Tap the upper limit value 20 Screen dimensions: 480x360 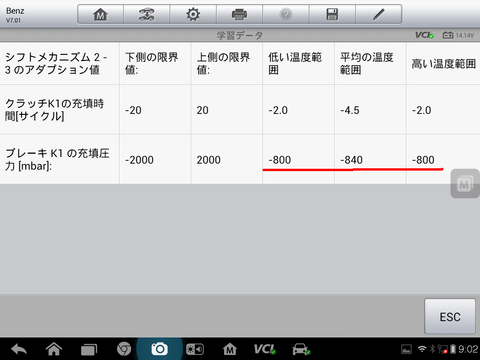point(202,110)
